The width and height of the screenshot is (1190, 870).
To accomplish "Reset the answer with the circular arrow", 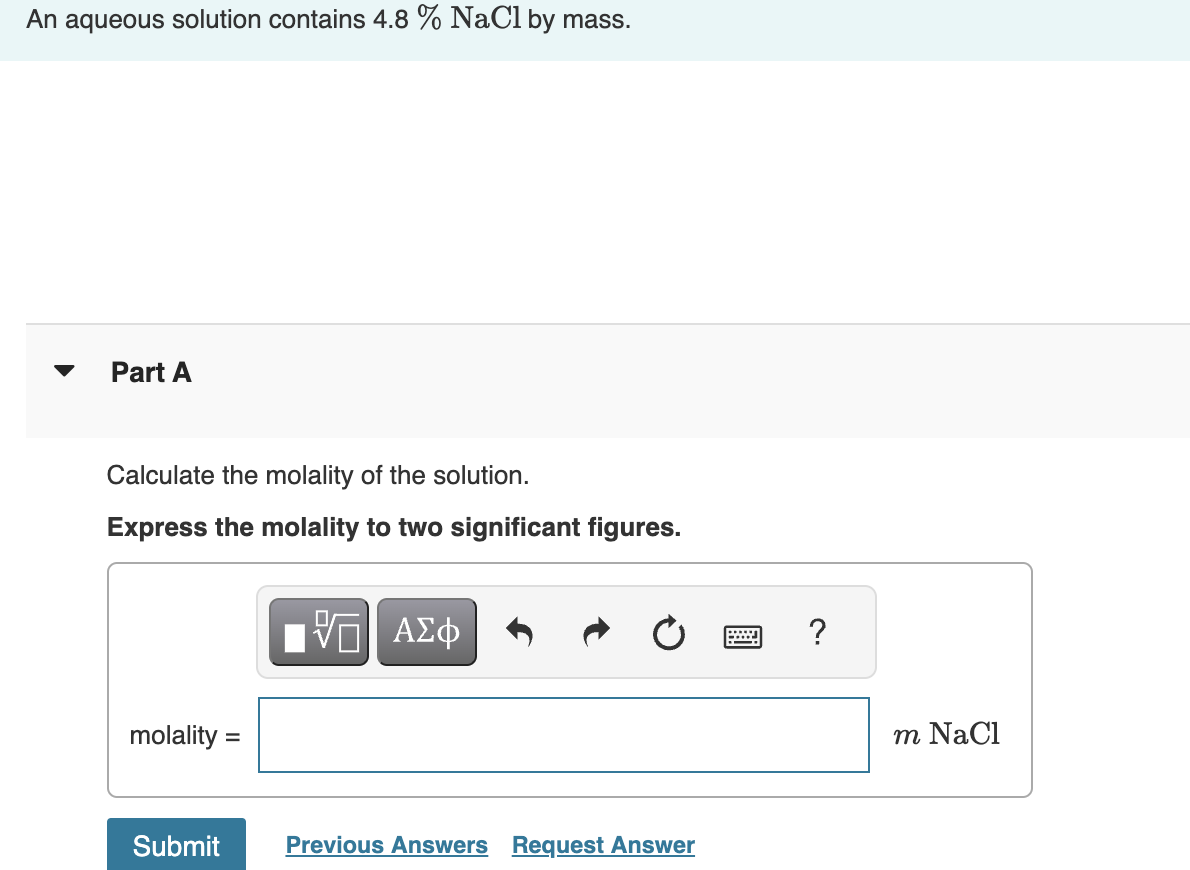I will [668, 633].
